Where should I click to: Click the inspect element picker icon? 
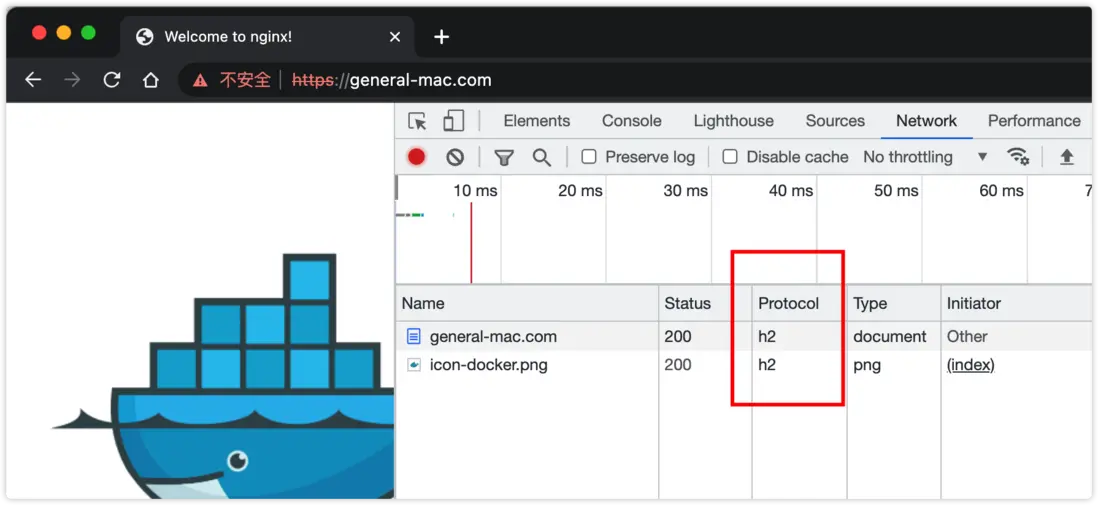point(417,121)
